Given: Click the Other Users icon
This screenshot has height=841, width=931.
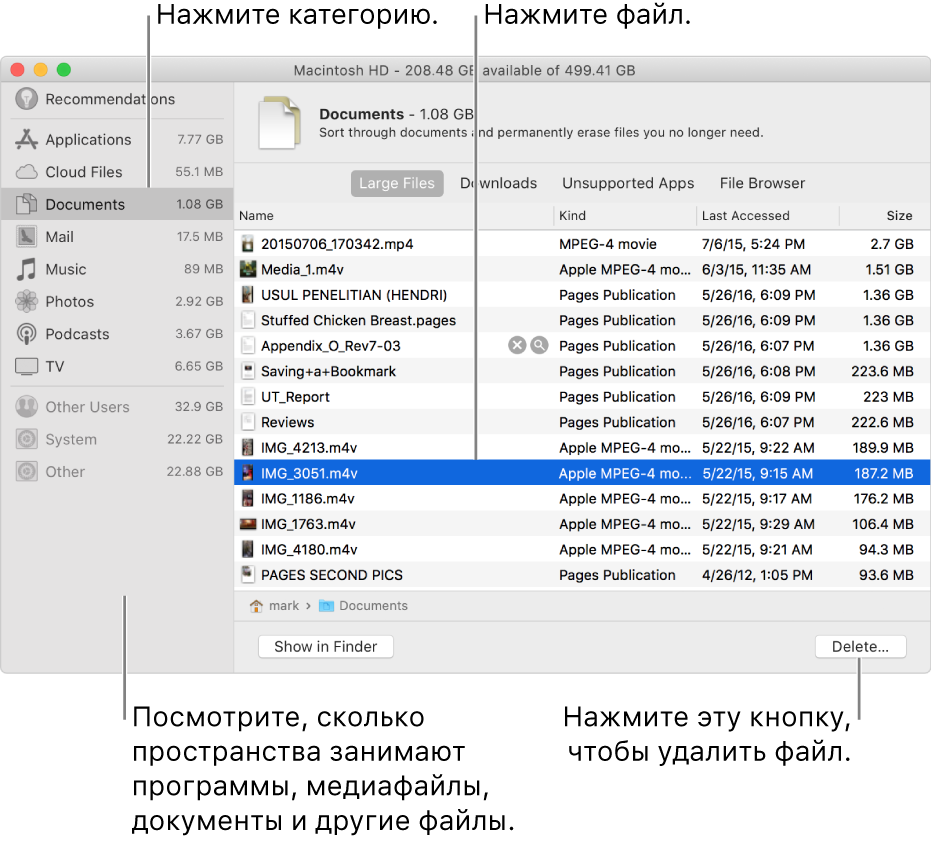Looking at the screenshot, I should (26, 407).
